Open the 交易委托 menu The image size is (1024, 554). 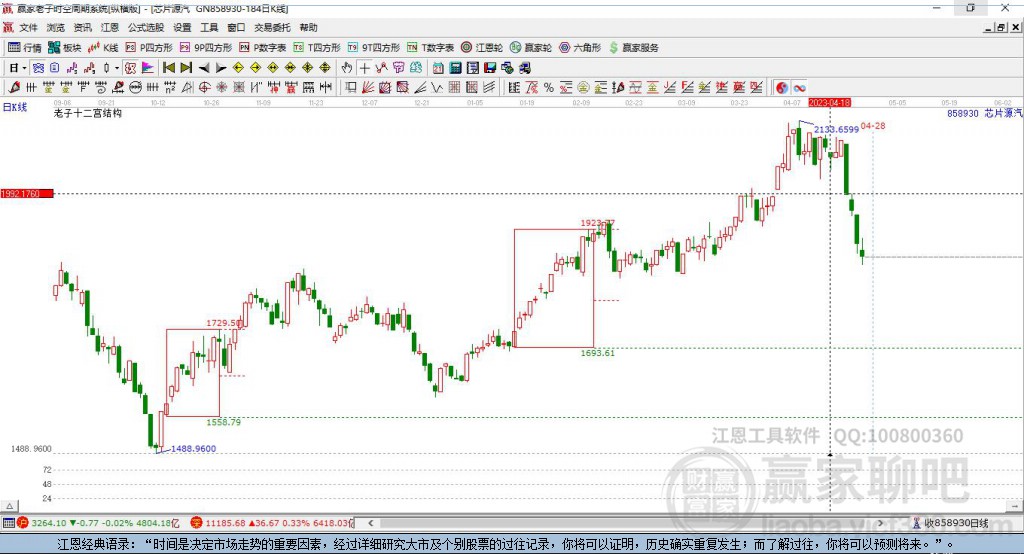click(272, 27)
